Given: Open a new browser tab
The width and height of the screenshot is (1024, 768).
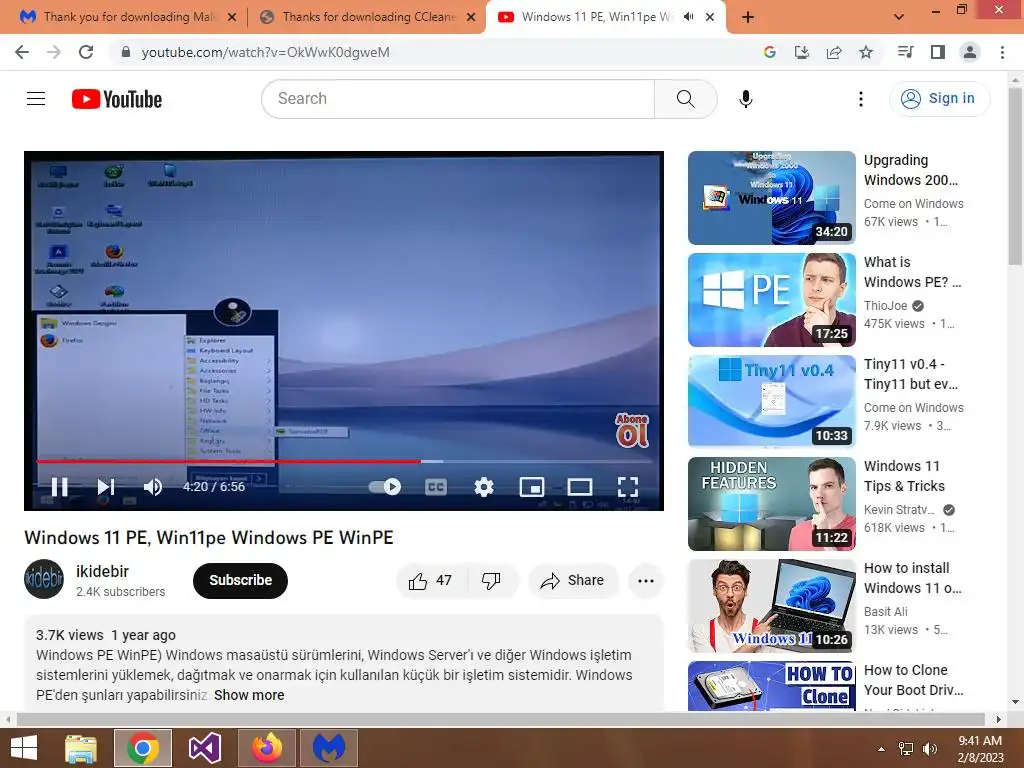Looking at the screenshot, I should tap(748, 17).
